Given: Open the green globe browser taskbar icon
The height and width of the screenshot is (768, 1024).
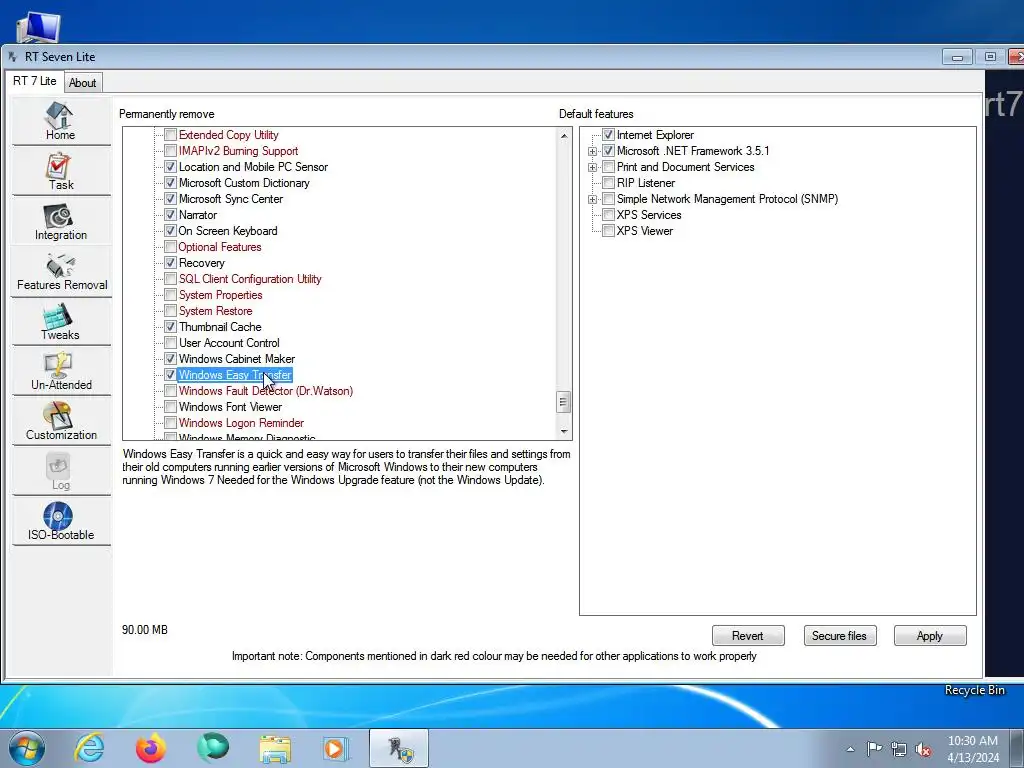Looking at the screenshot, I should point(213,748).
